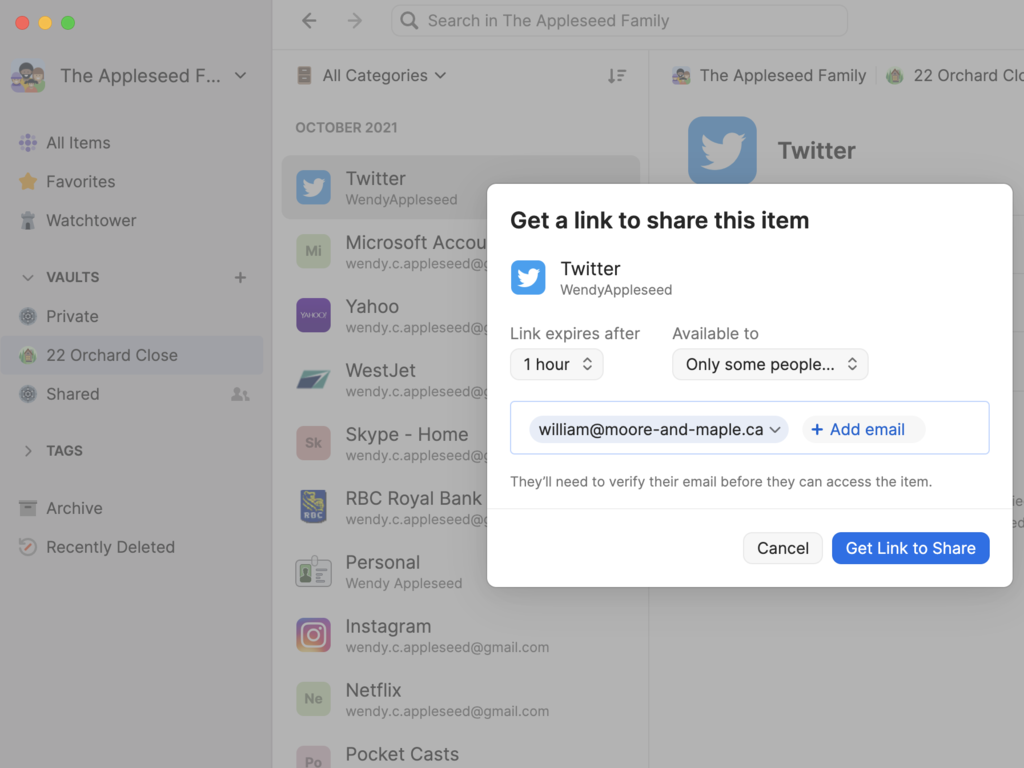
Task: Select the Yahoo item
Action: [x=385, y=315]
